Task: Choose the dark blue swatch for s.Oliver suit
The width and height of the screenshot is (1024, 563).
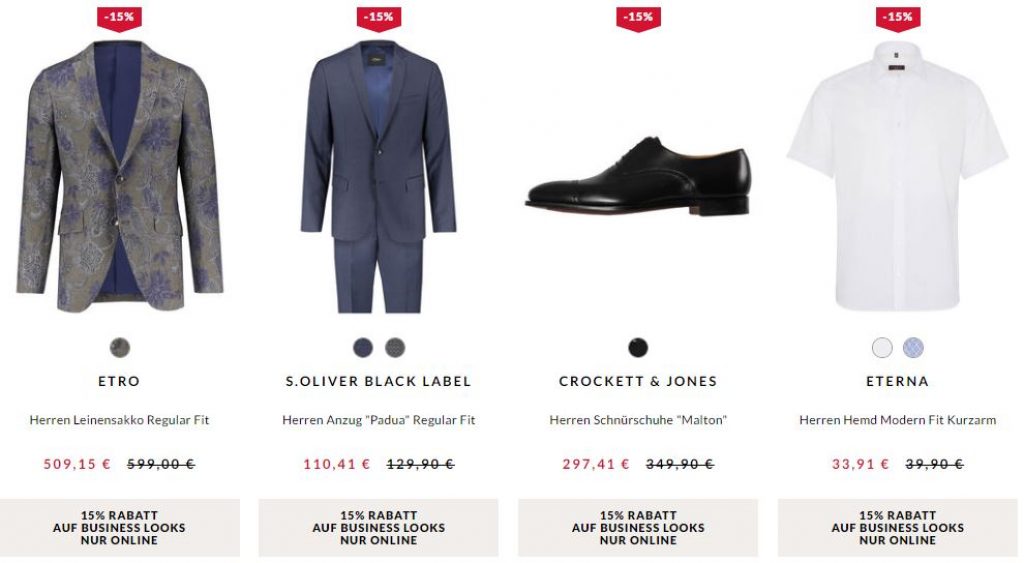Action: pyautogui.click(x=362, y=348)
